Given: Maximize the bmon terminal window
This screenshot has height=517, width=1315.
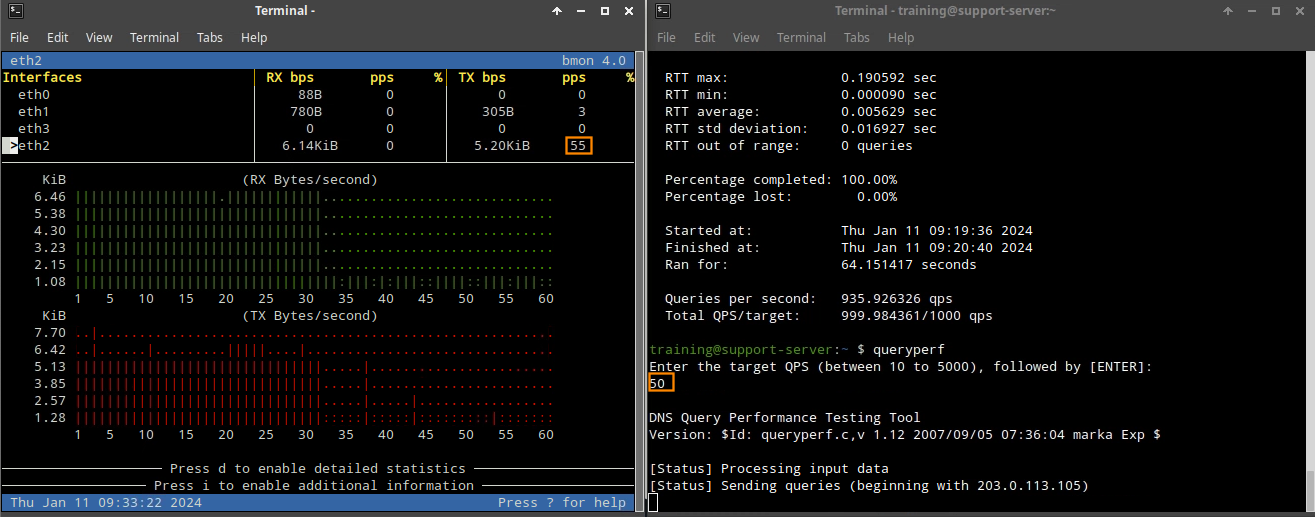Looking at the screenshot, I should point(604,11).
